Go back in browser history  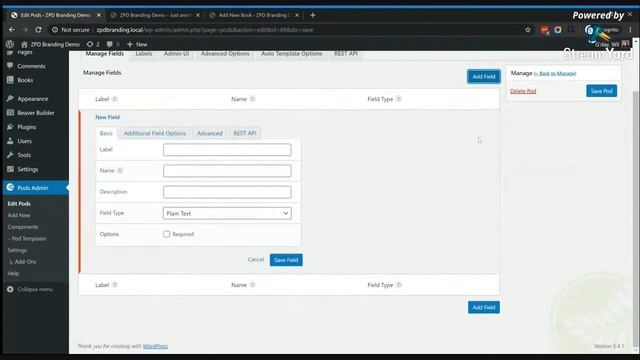coord(11,30)
